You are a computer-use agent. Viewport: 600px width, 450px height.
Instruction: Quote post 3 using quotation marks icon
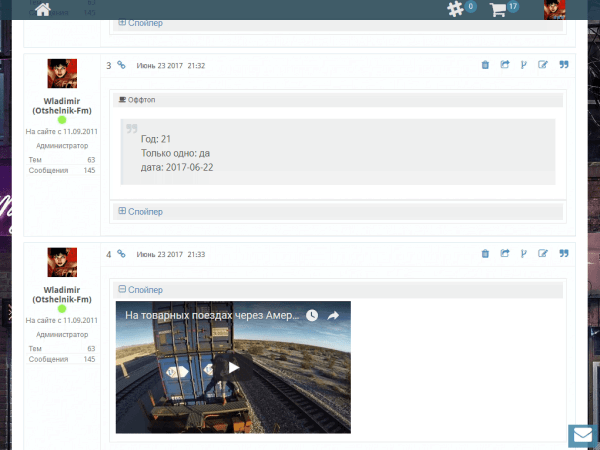(x=564, y=65)
